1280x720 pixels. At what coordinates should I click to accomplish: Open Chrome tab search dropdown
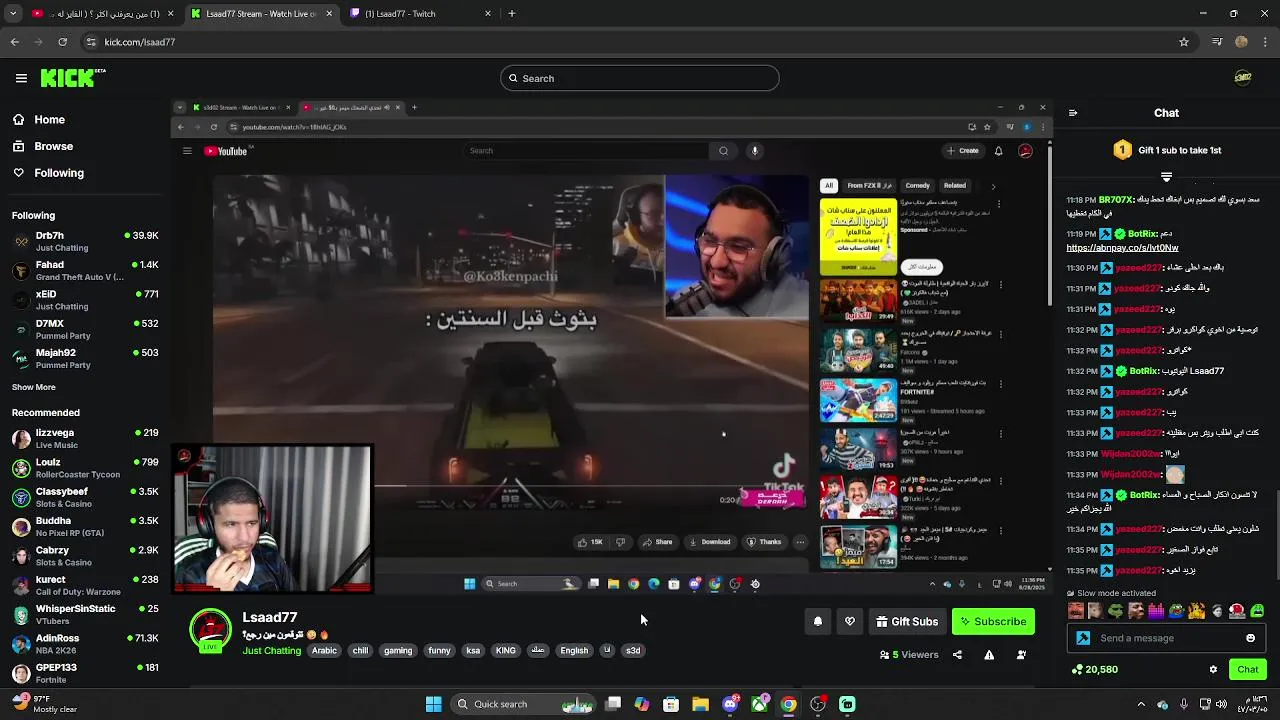coord(12,14)
